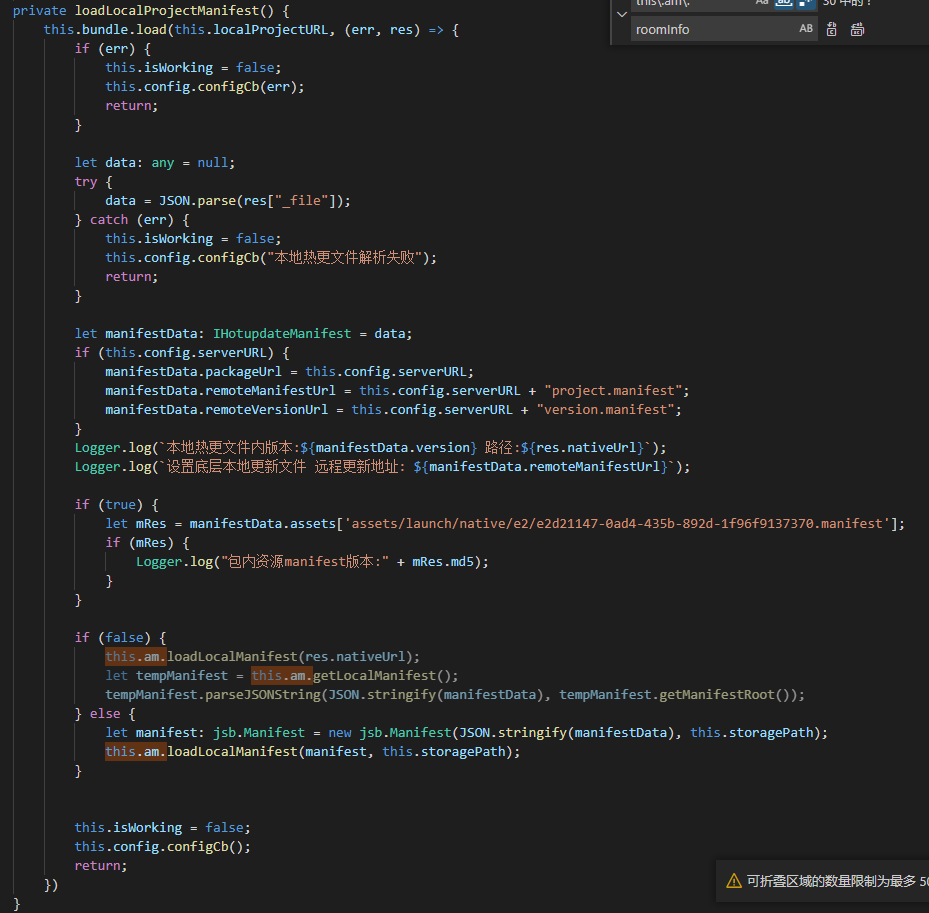This screenshot has height=913, width=929.
Task: Collapse the replace row using the chevron toggle
Action: tap(622, 14)
